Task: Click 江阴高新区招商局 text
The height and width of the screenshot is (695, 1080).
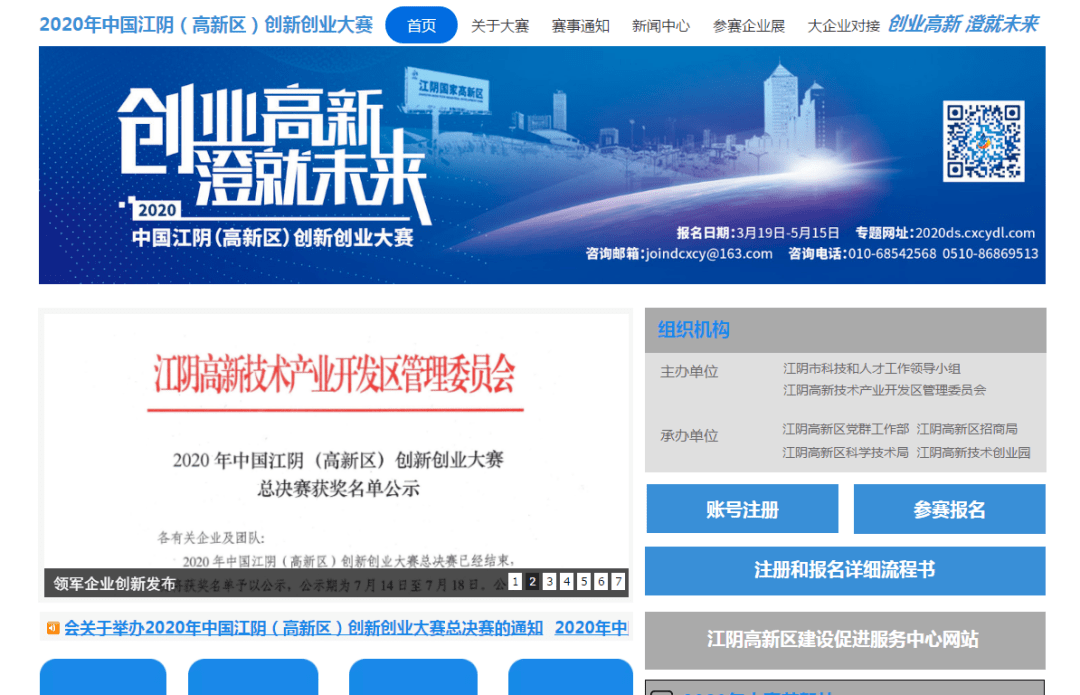Action: point(967,429)
